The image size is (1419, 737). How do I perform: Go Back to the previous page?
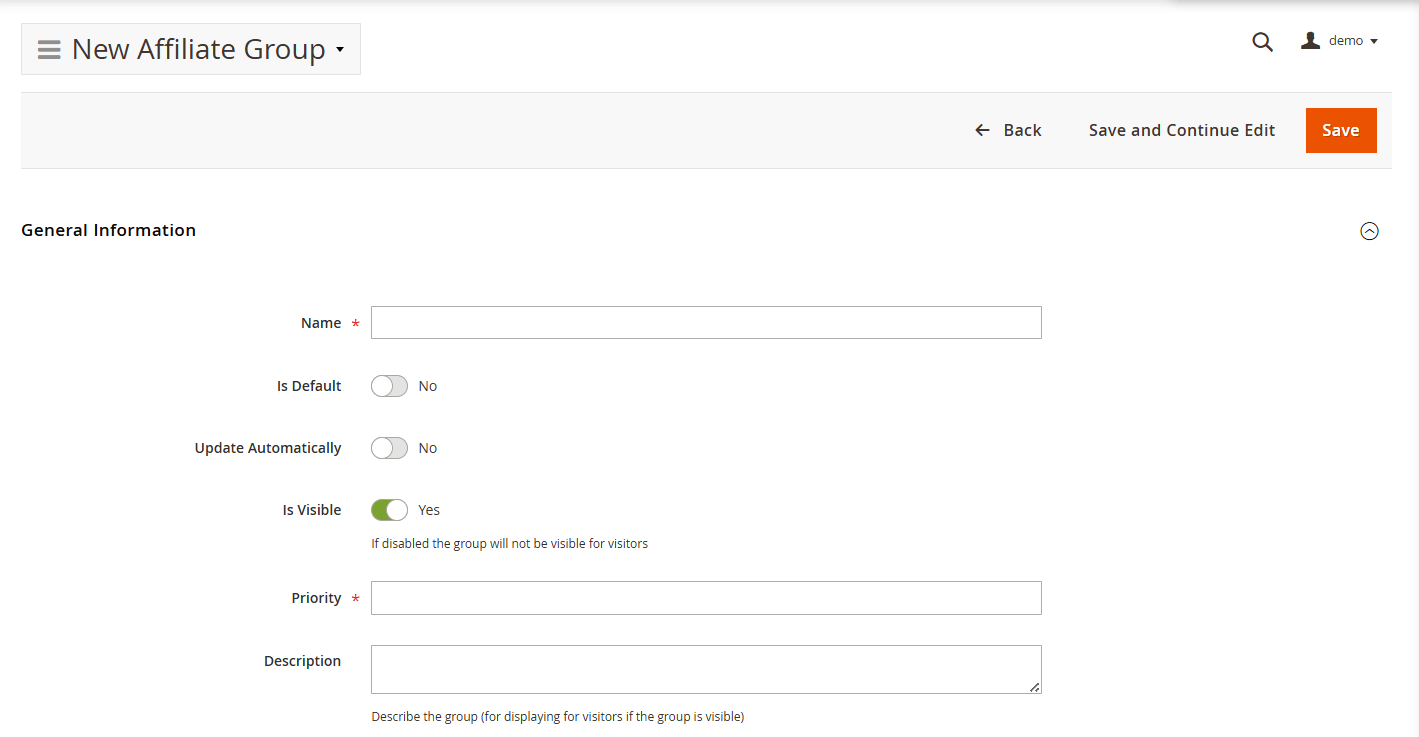[x=1021, y=130]
